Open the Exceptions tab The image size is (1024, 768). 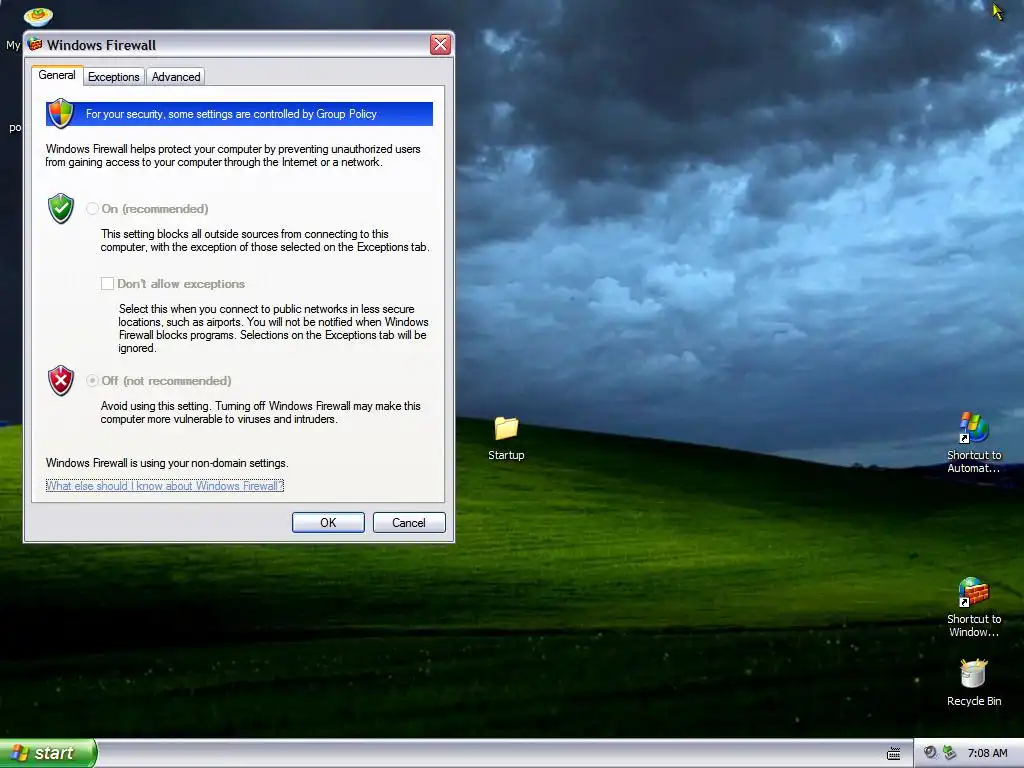pyautogui.click(x=114, y=77)
